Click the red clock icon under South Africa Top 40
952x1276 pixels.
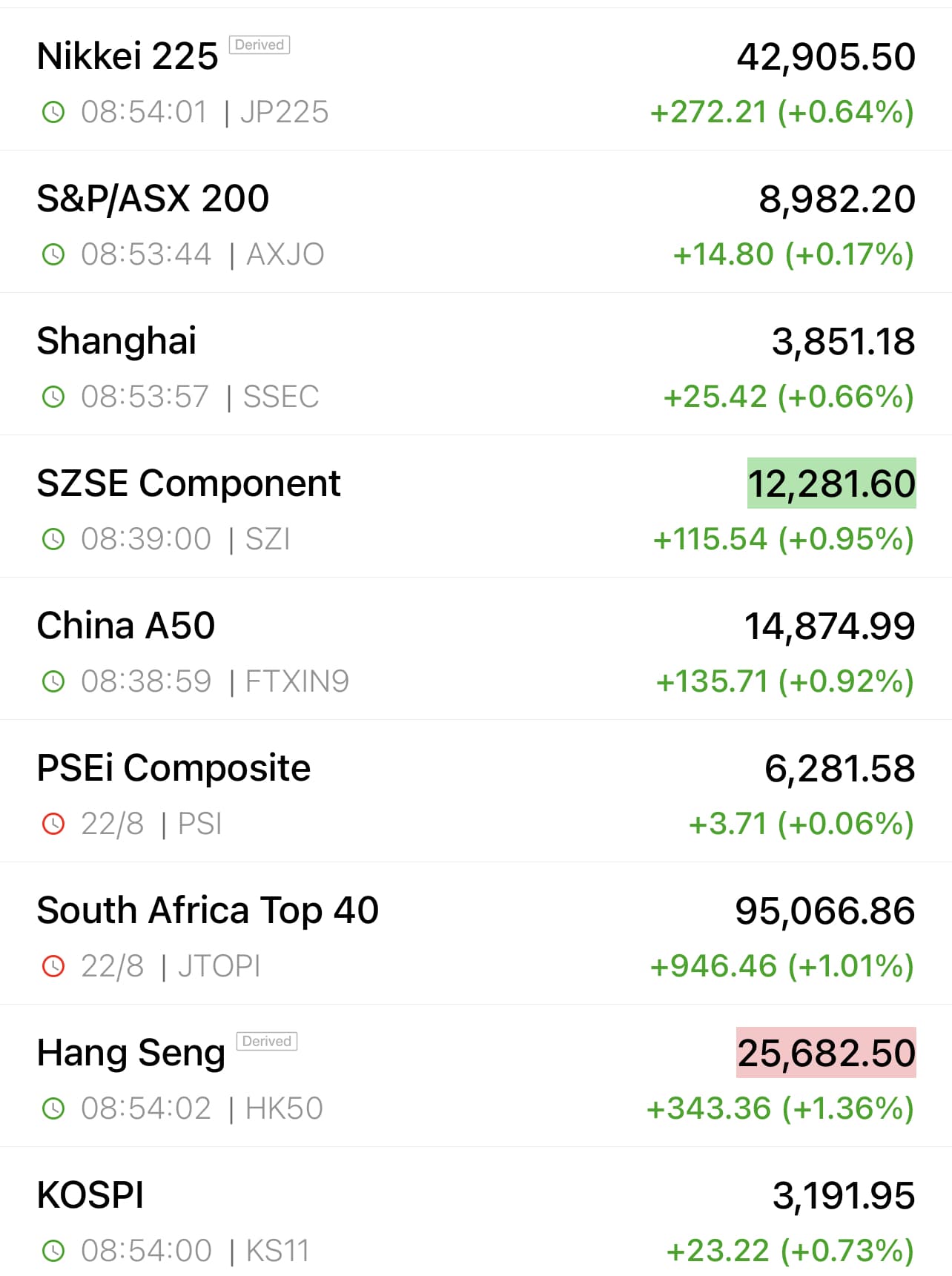(53, 966)
